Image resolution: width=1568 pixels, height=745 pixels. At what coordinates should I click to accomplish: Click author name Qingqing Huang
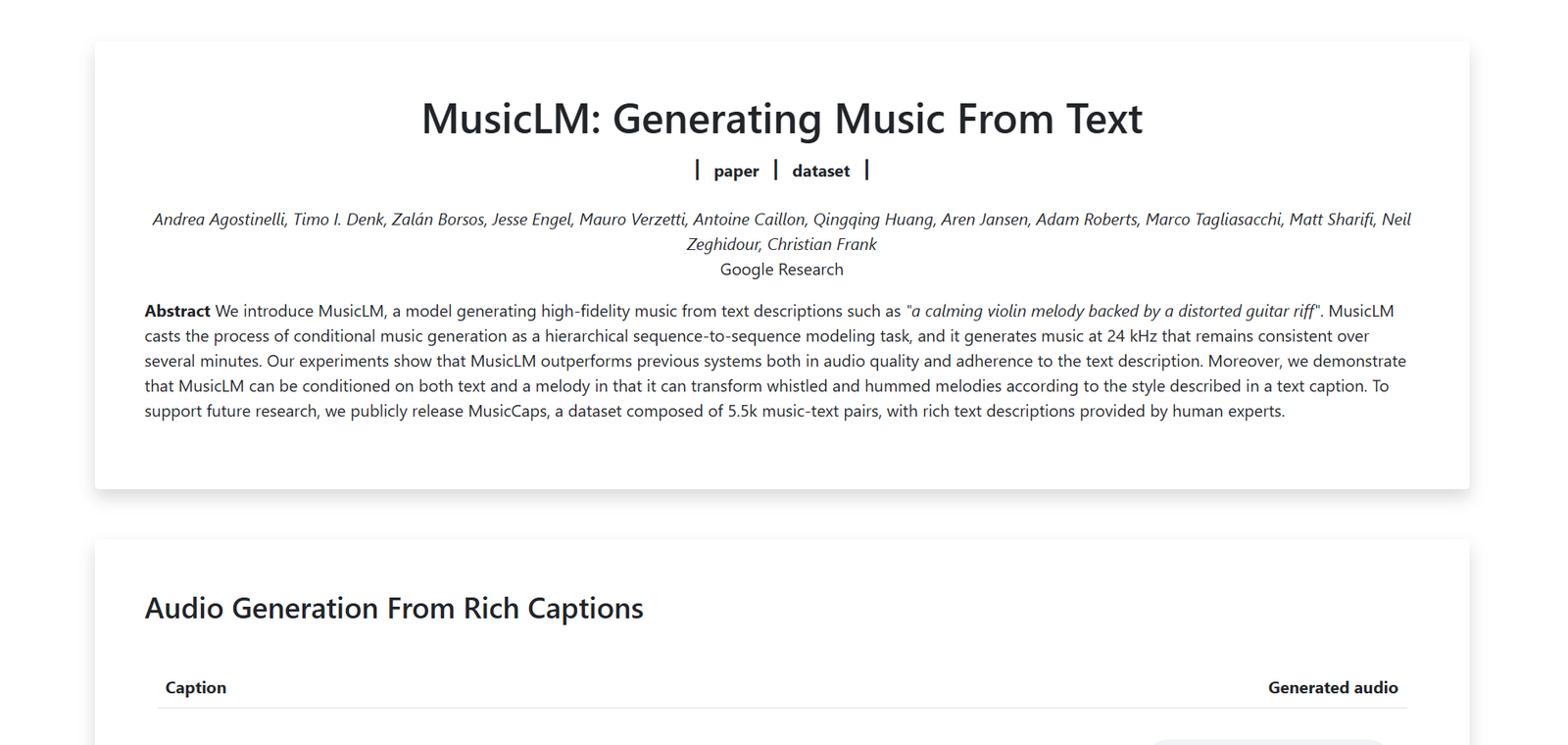(x=872, y=220)
